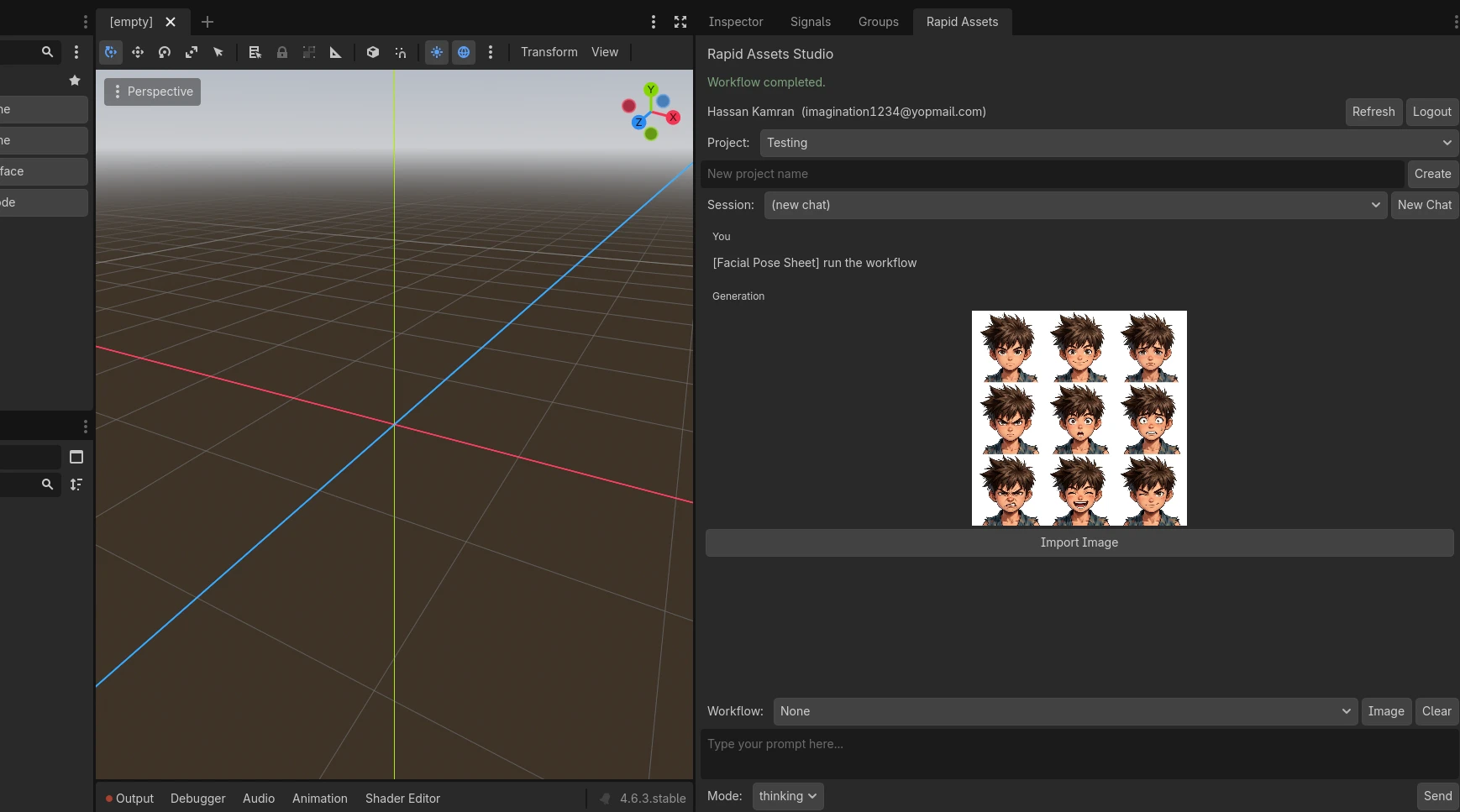
Task: Open the filesystem dock options dots
Action: [x=85, y=427]
